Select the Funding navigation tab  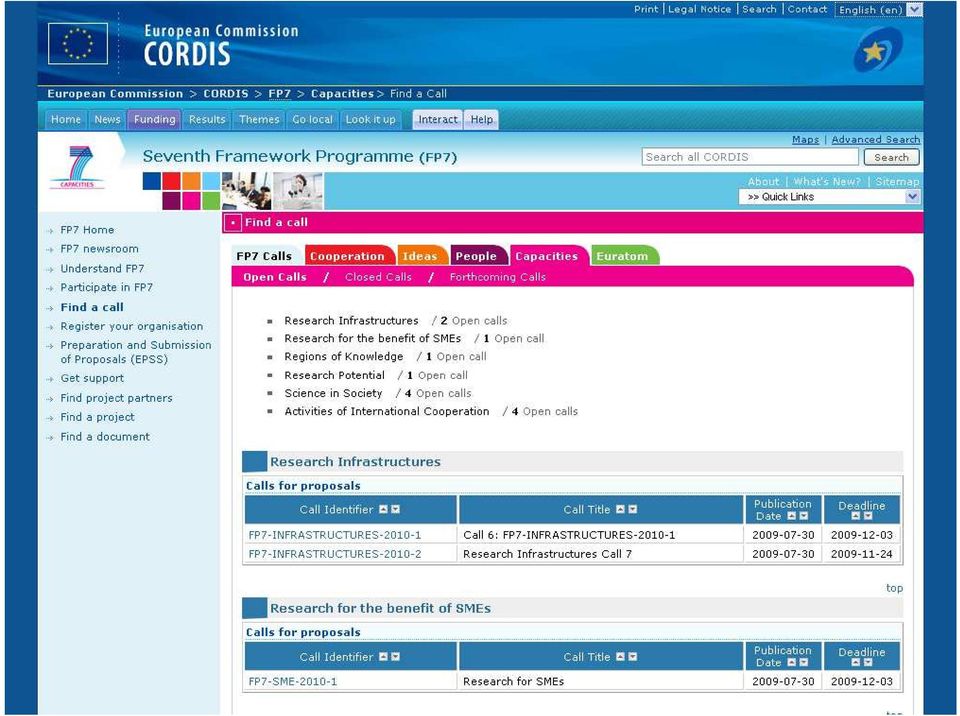tap(154, 119)
